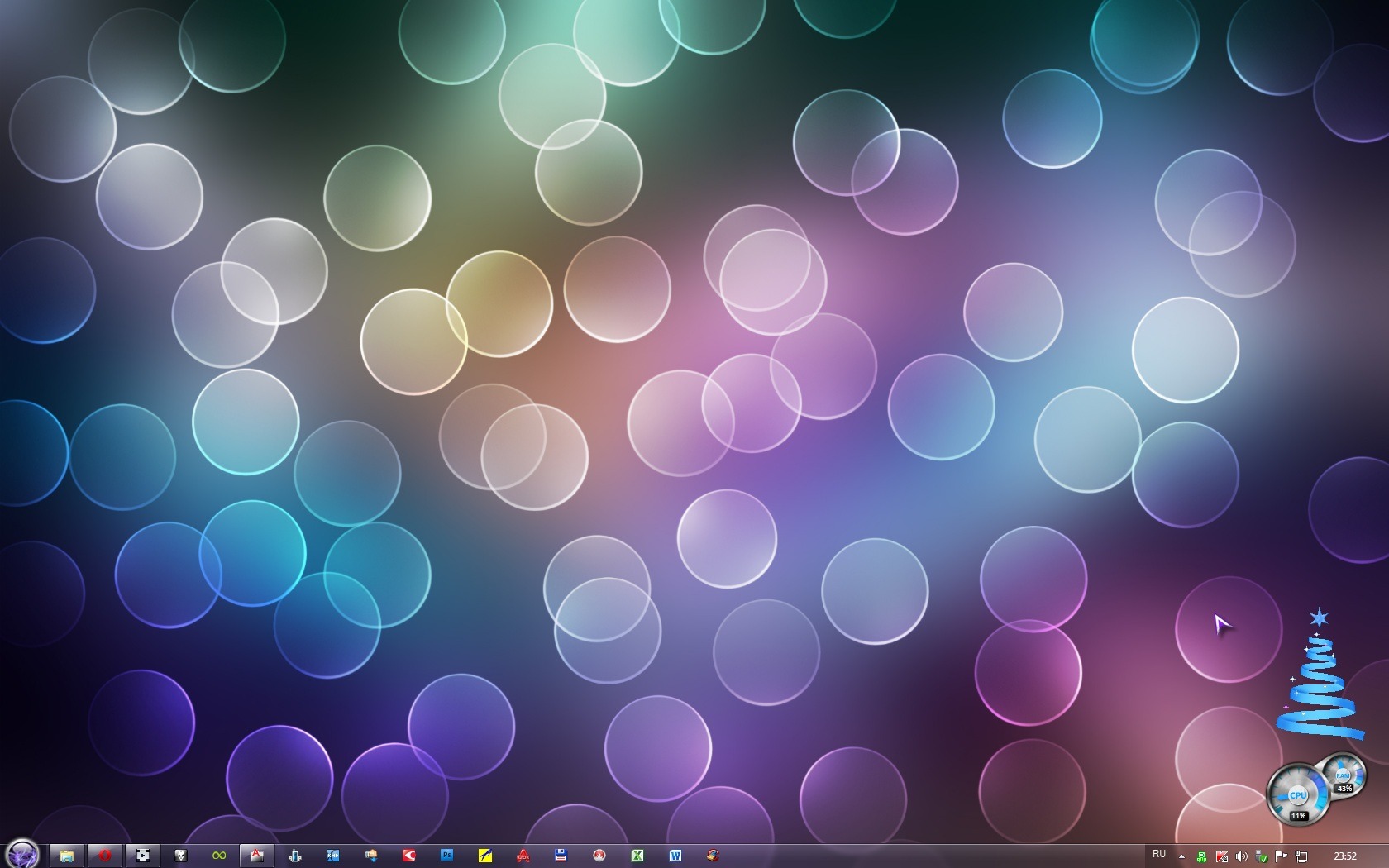The image size is (1389, 868).
Task: Open the folder-with-people taskbar icon
Action: 371,856
